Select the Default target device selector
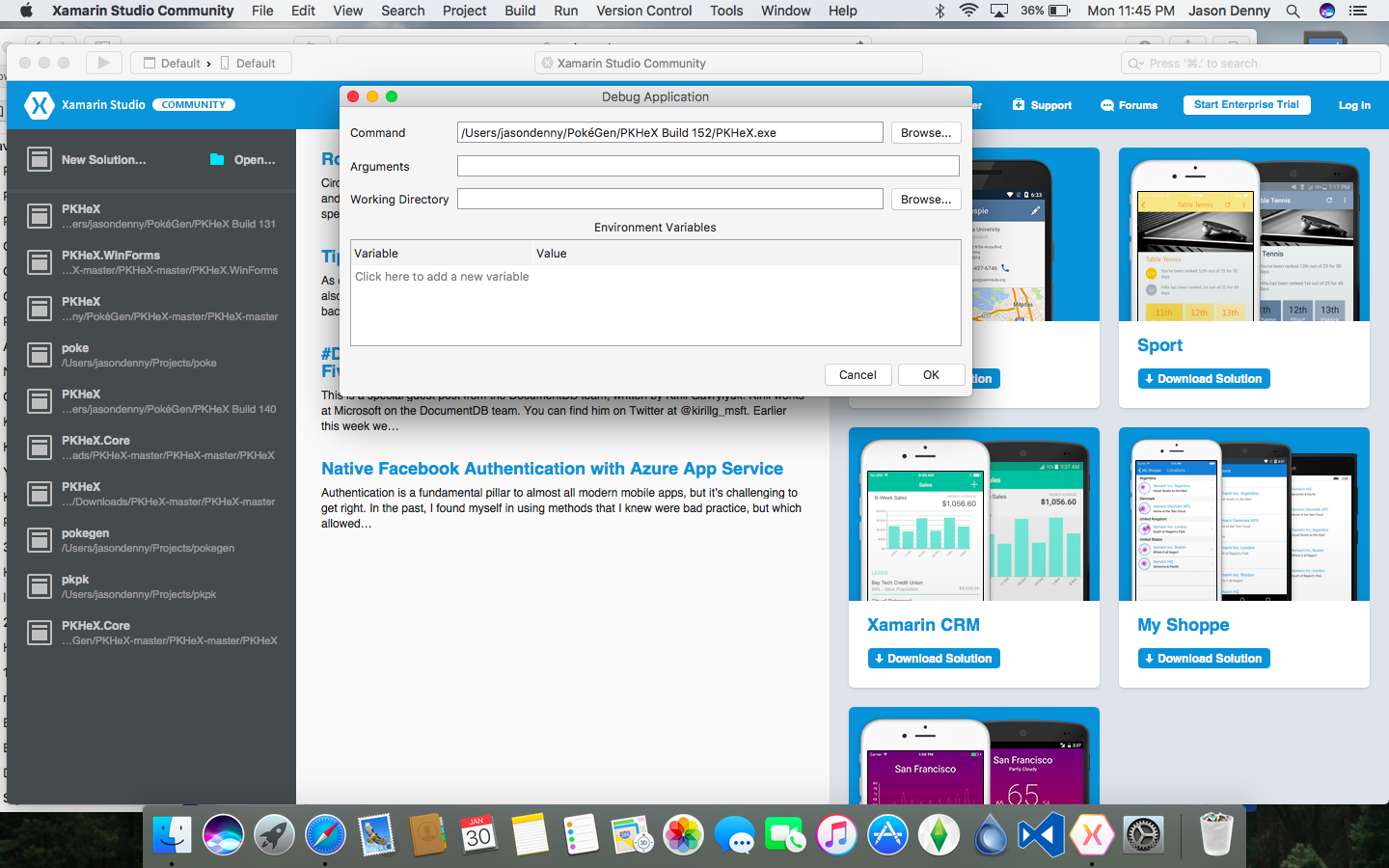 (x=248, y=64)
